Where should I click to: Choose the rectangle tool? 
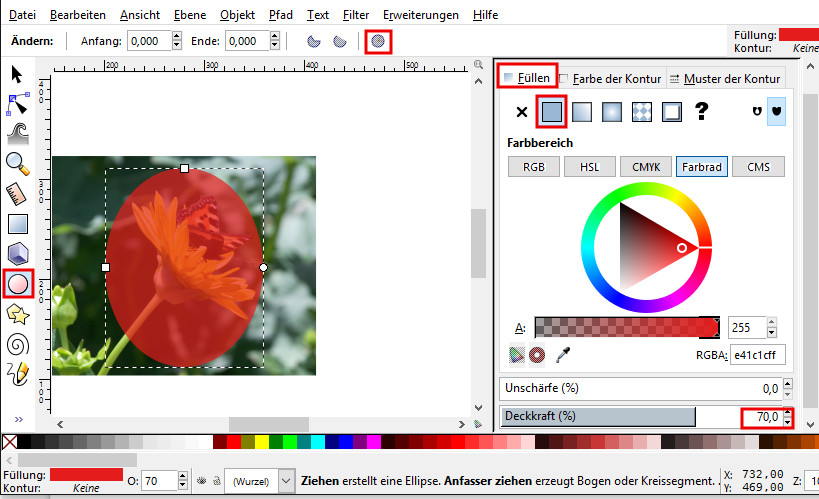click(18, 224)
